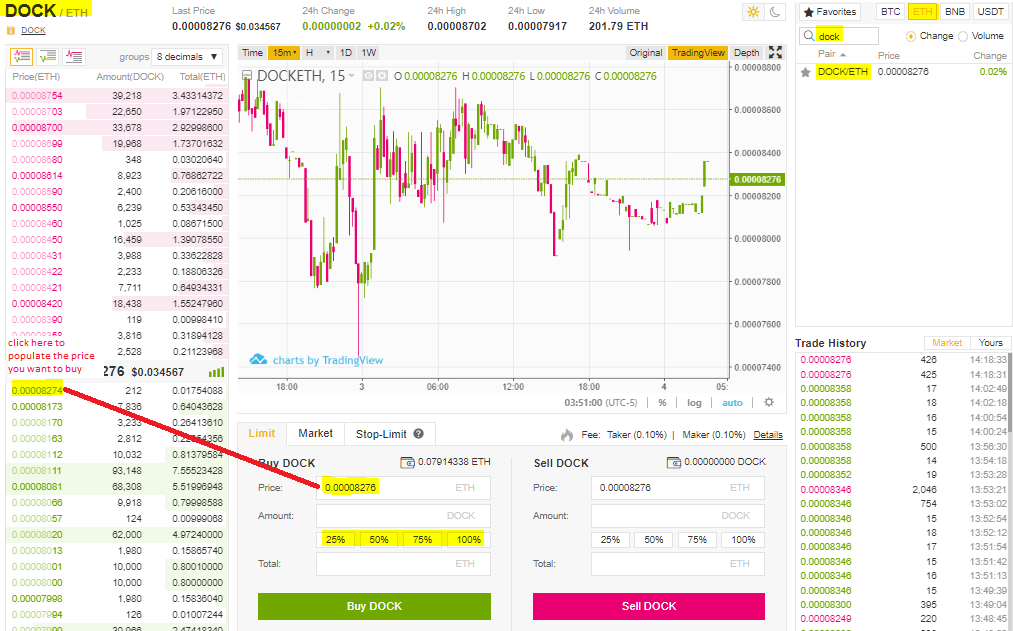1013x631 pixels.
Task: Open the BTC market tab
Action: 890,12
